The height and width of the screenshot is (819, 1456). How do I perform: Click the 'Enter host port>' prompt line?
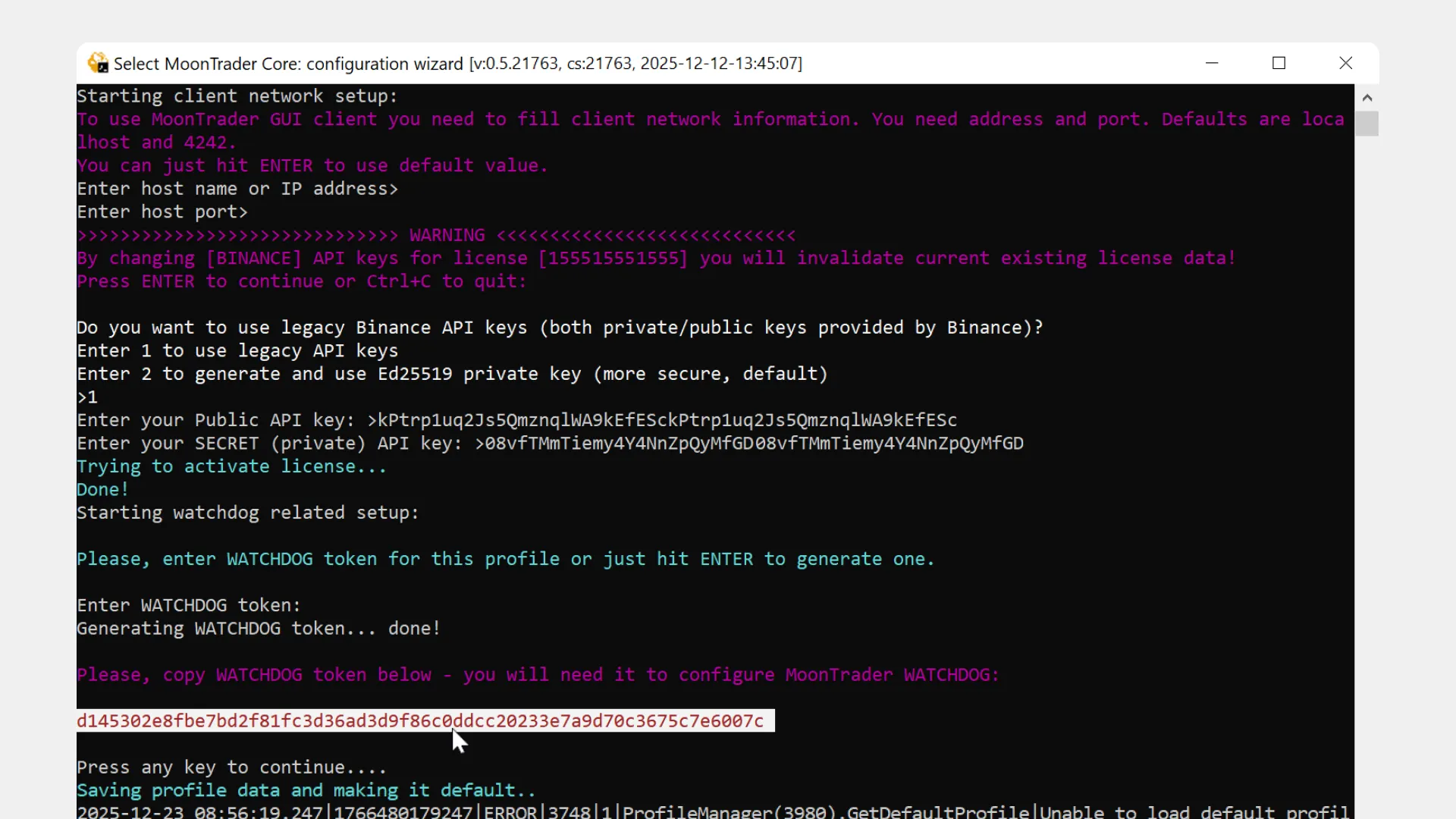(162, 212)
